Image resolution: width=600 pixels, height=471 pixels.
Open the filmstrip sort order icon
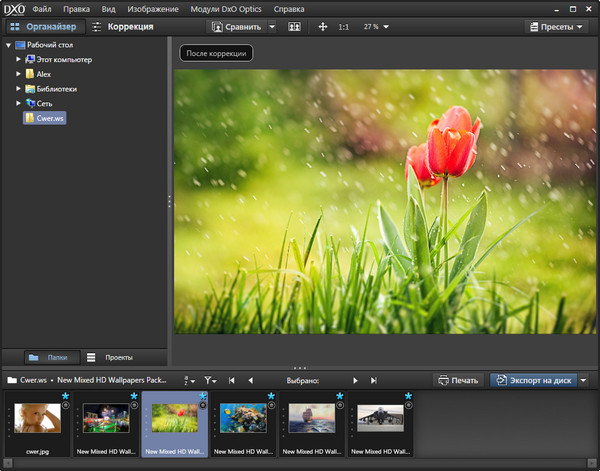(x=189, y=381)
